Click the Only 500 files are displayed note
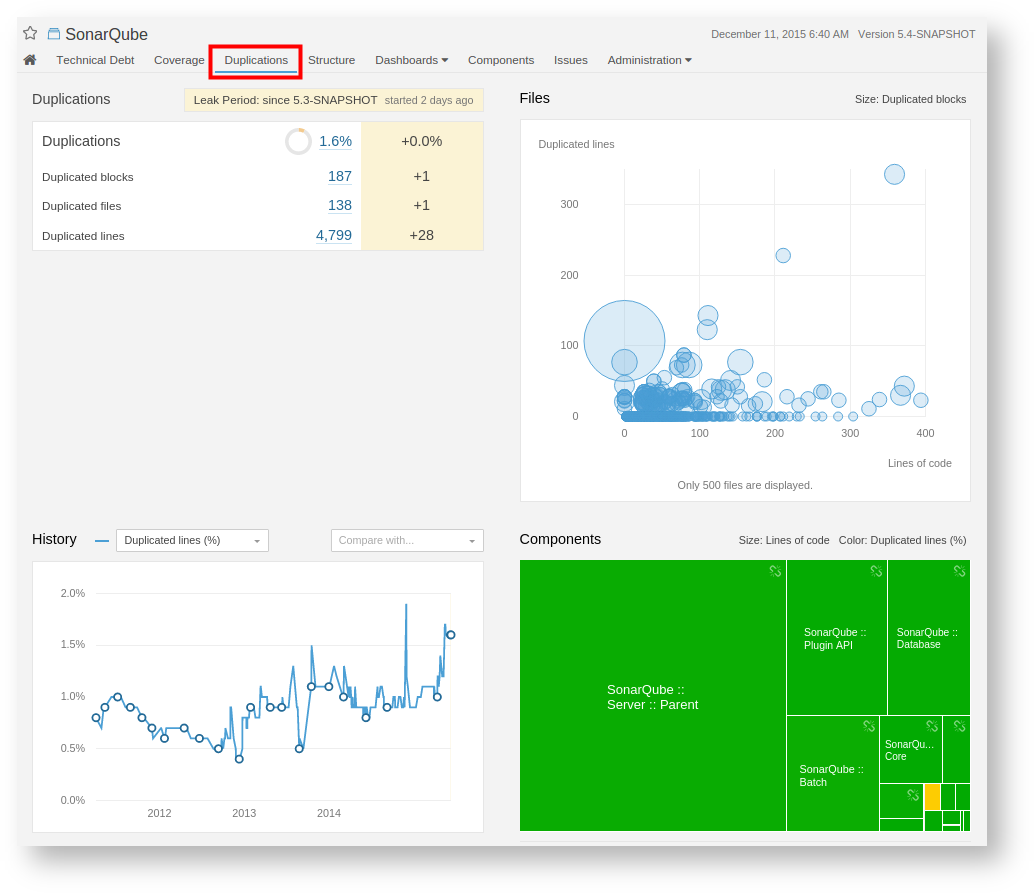The image size is (1035, 894). [745, 485]
